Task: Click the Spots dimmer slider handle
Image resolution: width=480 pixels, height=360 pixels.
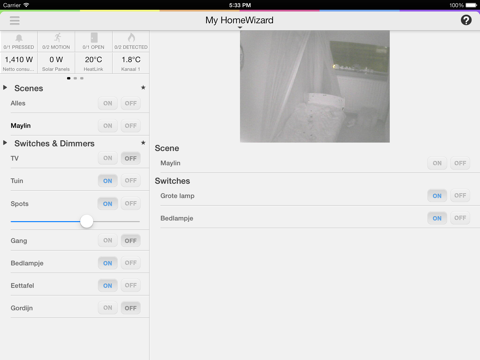Action: (x=87, y=221)
